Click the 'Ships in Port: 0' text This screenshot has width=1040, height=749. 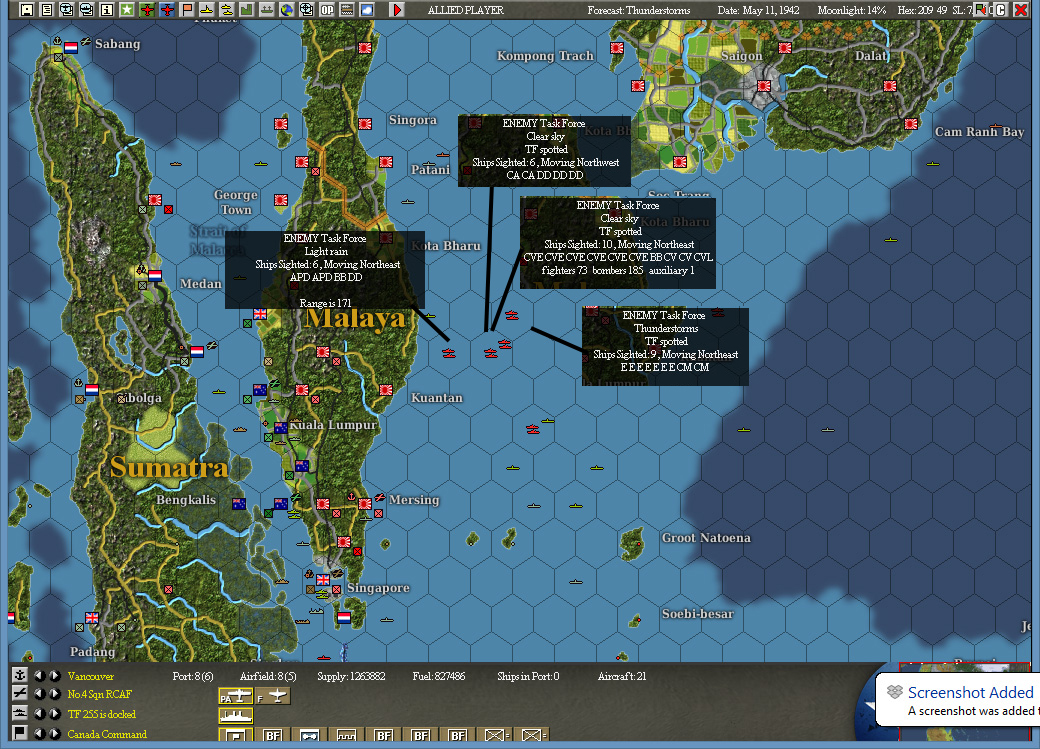528,676
